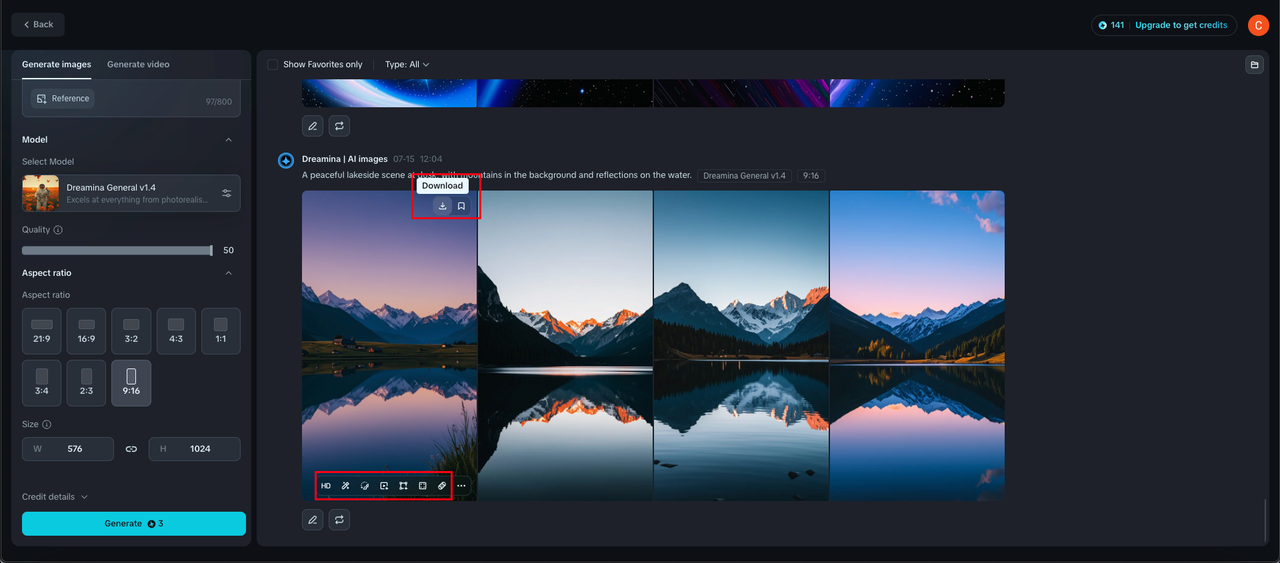Click the Generate button
The image size is (1280, 563).
tap(134, 524)
